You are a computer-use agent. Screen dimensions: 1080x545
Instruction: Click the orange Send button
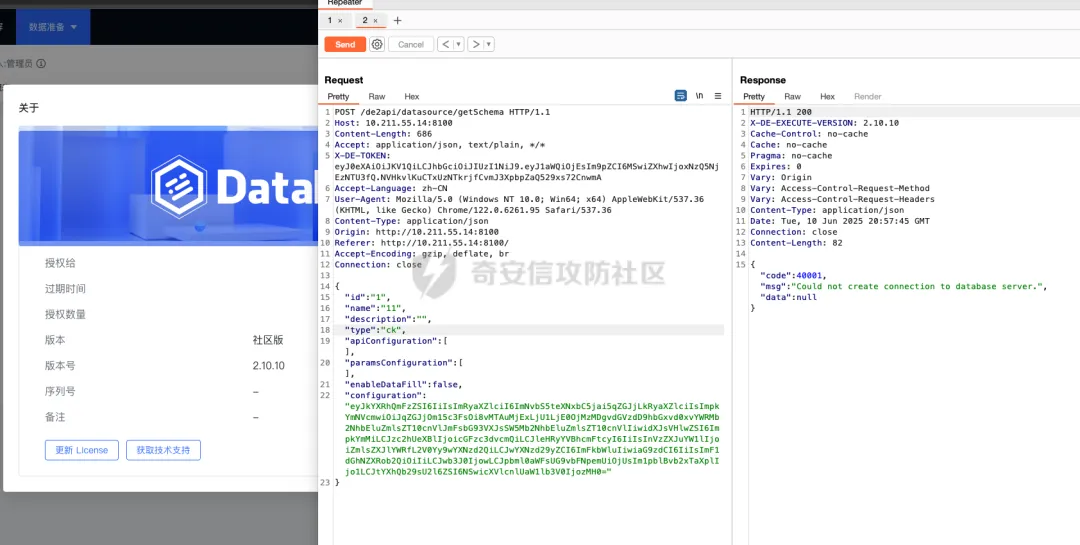pyautogui.click(x=345, y=44)
